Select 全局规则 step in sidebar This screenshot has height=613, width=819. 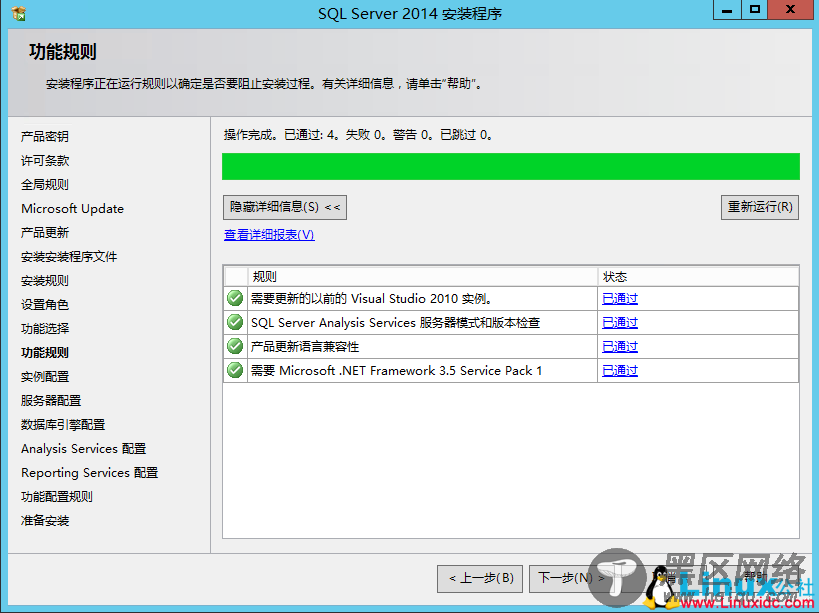click(x=45, y=184)
